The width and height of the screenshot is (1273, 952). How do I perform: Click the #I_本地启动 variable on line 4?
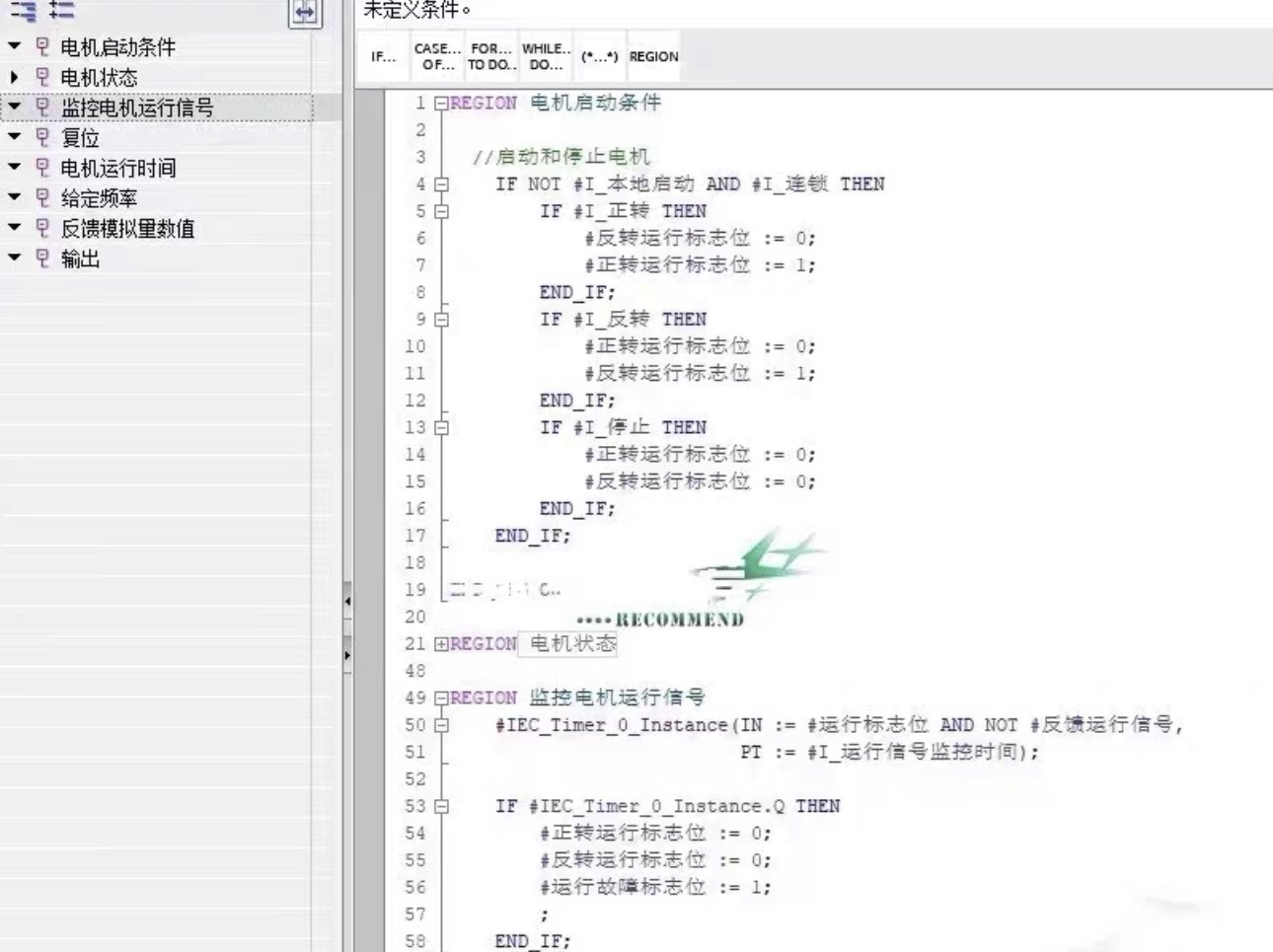click(635, 183)
